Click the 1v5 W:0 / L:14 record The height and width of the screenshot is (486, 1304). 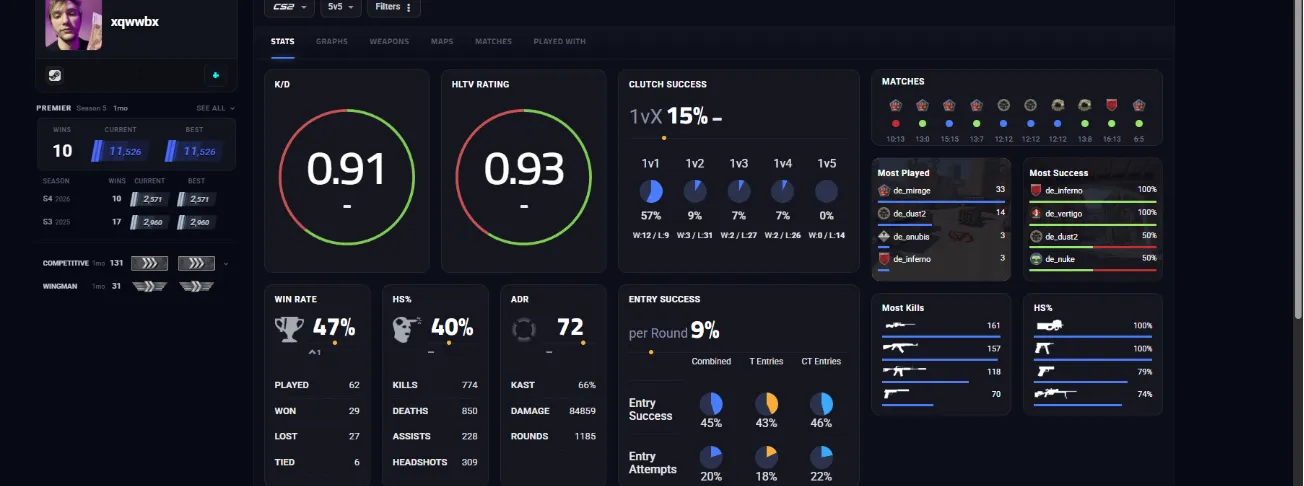pyautogui.click(x=826, y=235)
